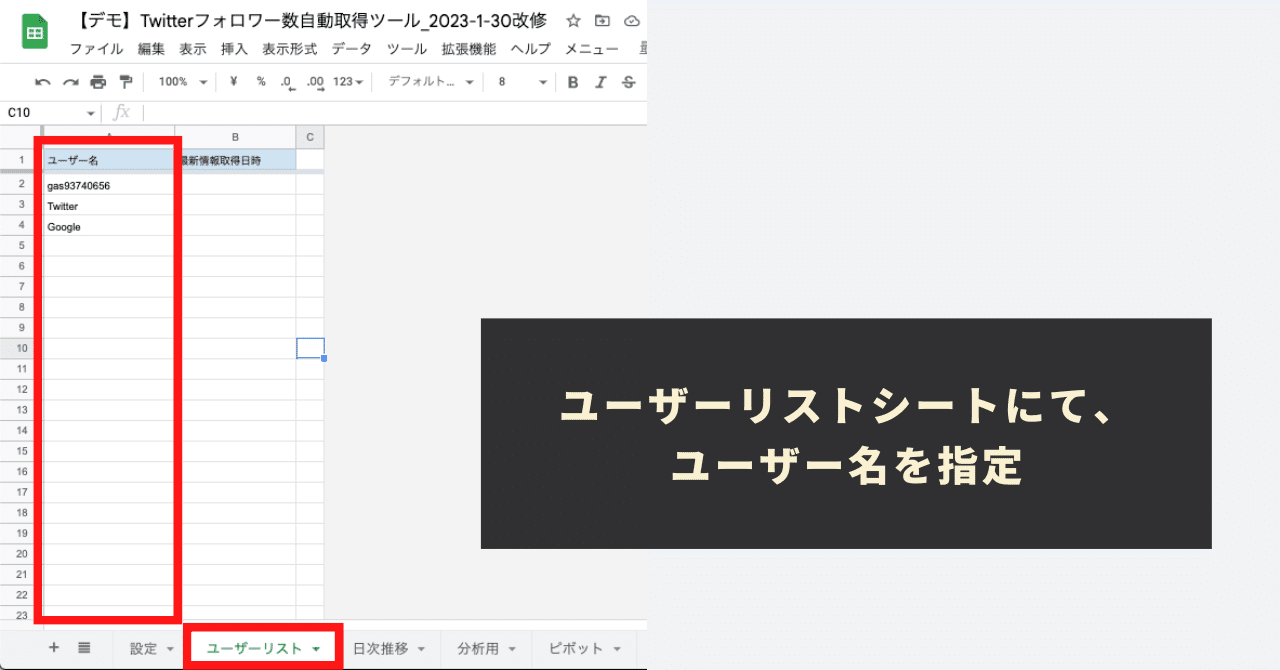1280x670 pixels.
Task: Decrease decimal places
Action: pyautogui.click(x=287, y=81)
